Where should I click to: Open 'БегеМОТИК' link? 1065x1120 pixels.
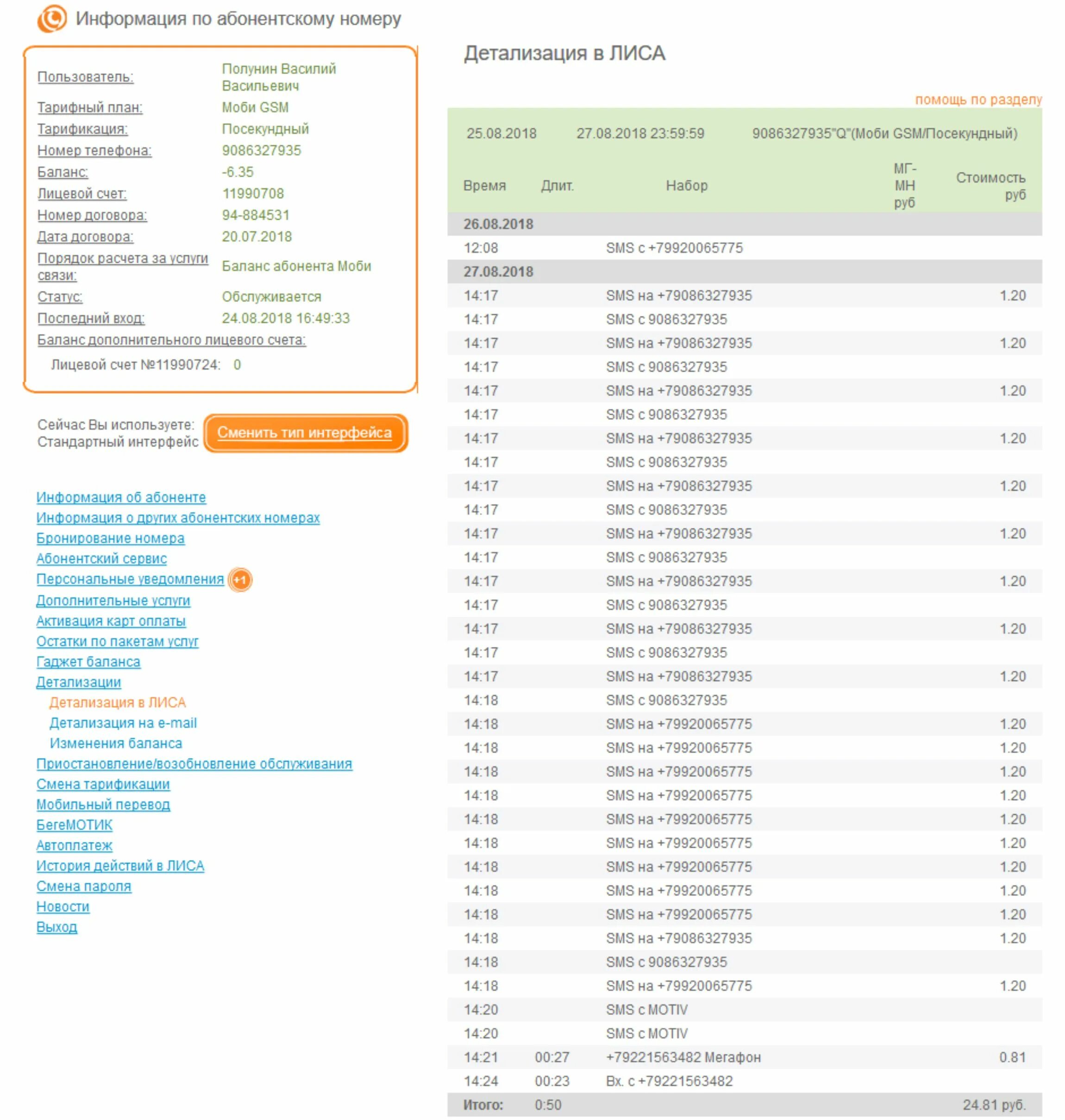pos(75,825)
